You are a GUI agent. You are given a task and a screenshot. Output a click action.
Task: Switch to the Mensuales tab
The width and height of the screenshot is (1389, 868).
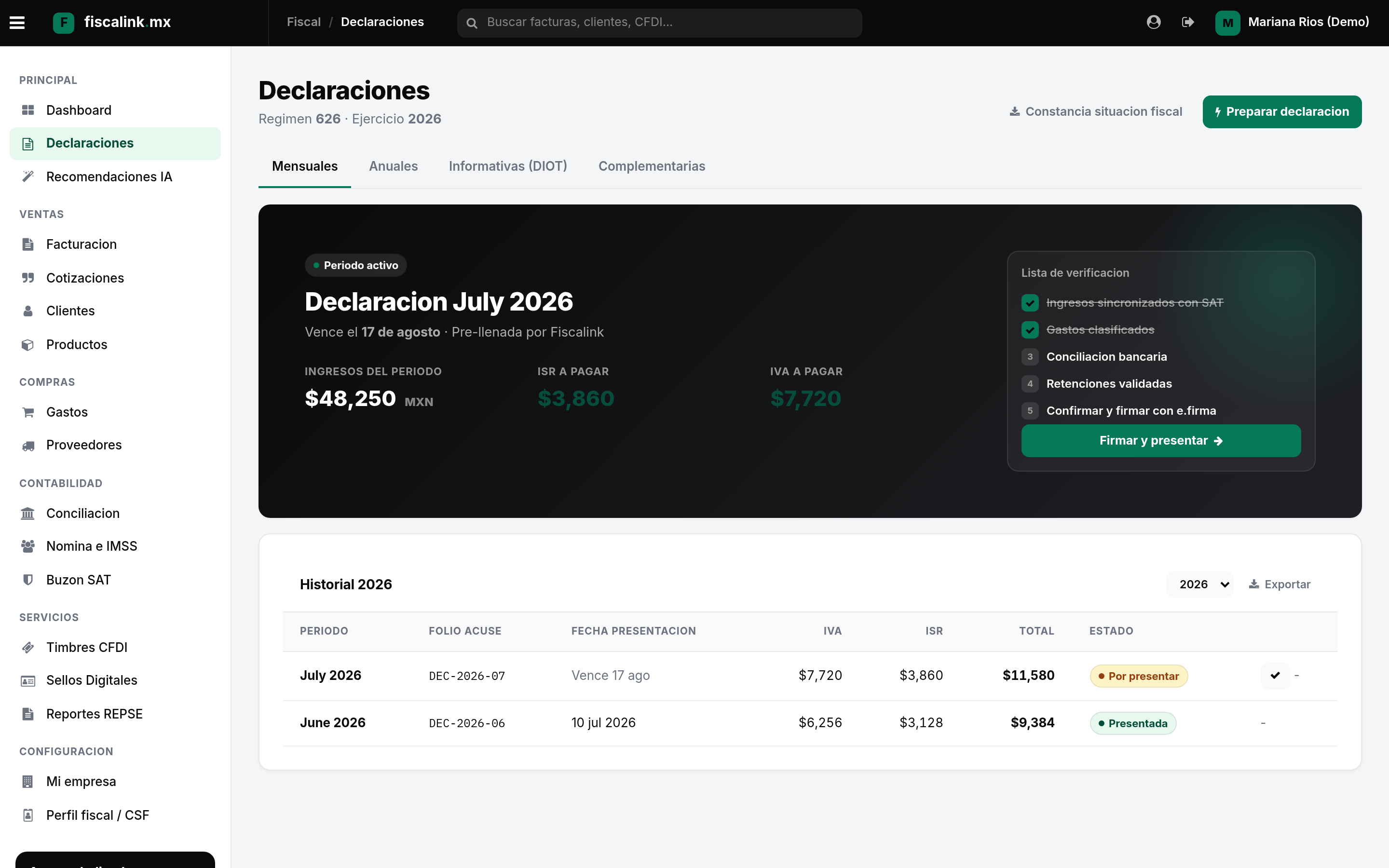coord(305,166)
